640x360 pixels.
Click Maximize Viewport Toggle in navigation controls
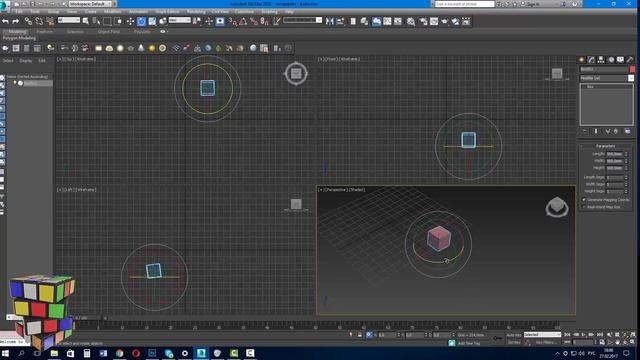(633, 342)
